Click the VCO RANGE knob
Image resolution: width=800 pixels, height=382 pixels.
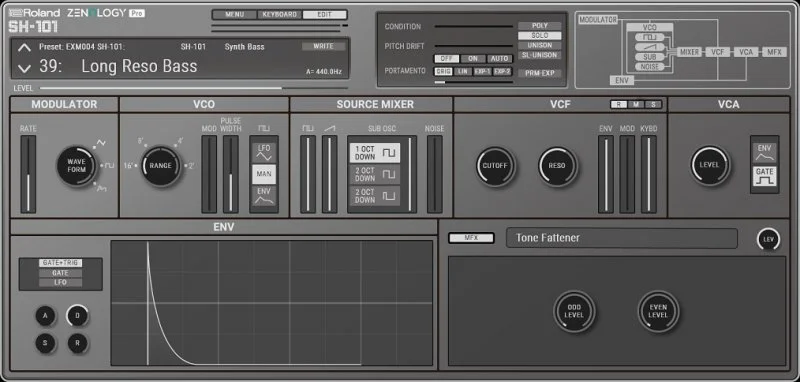161,165
